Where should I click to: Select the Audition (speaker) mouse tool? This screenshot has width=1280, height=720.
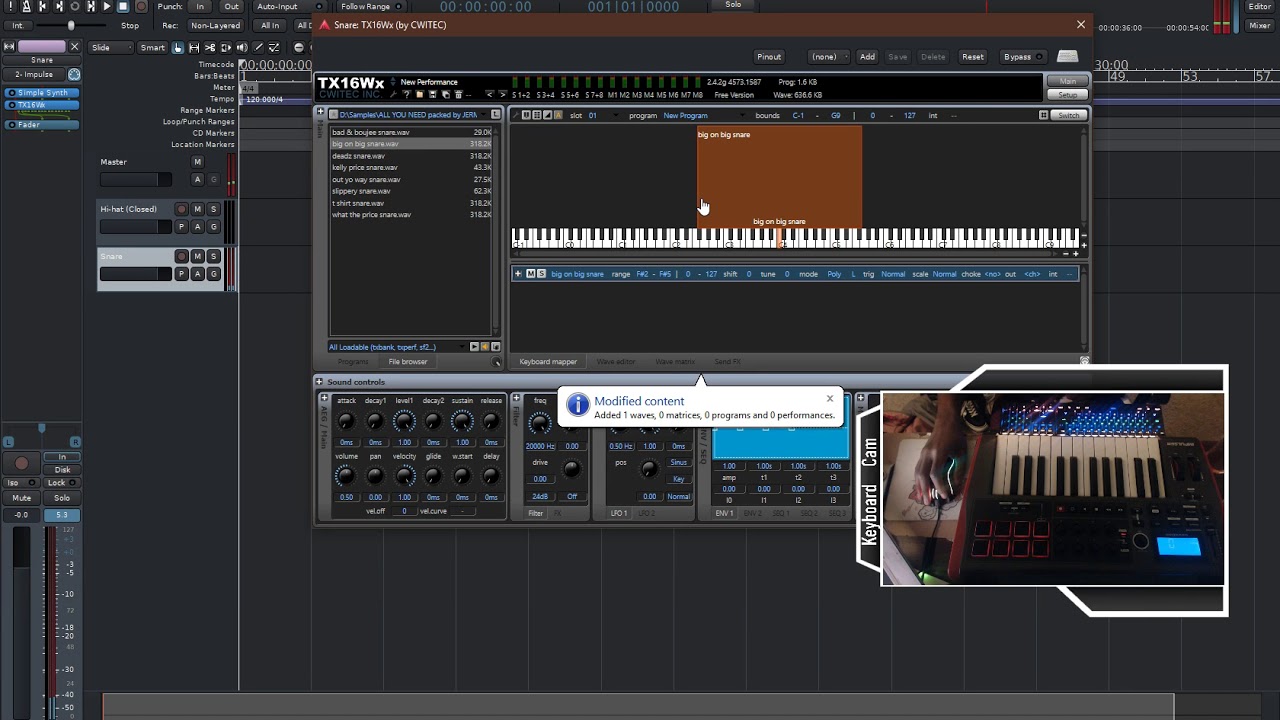pos(242,47)
